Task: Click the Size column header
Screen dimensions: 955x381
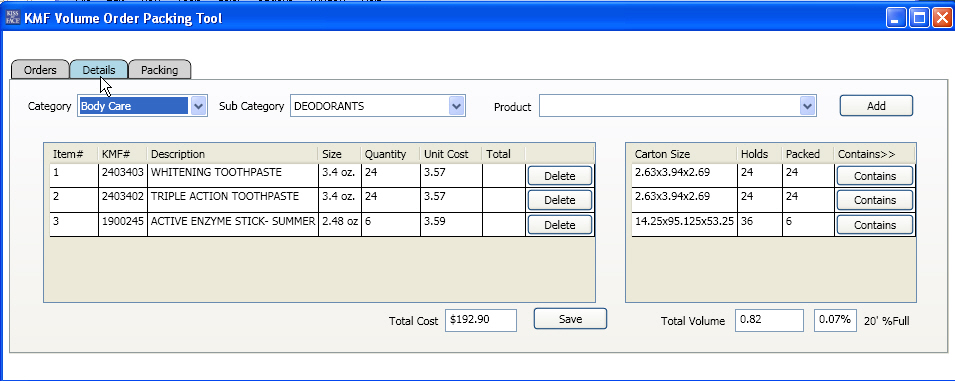Action: point(340,154)
